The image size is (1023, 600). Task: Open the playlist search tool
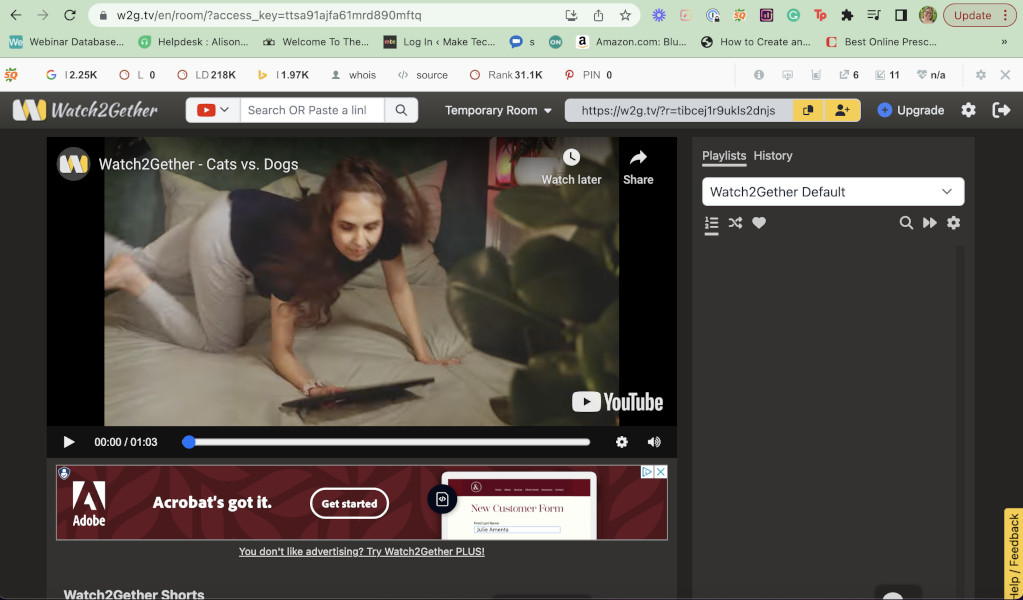906,223
